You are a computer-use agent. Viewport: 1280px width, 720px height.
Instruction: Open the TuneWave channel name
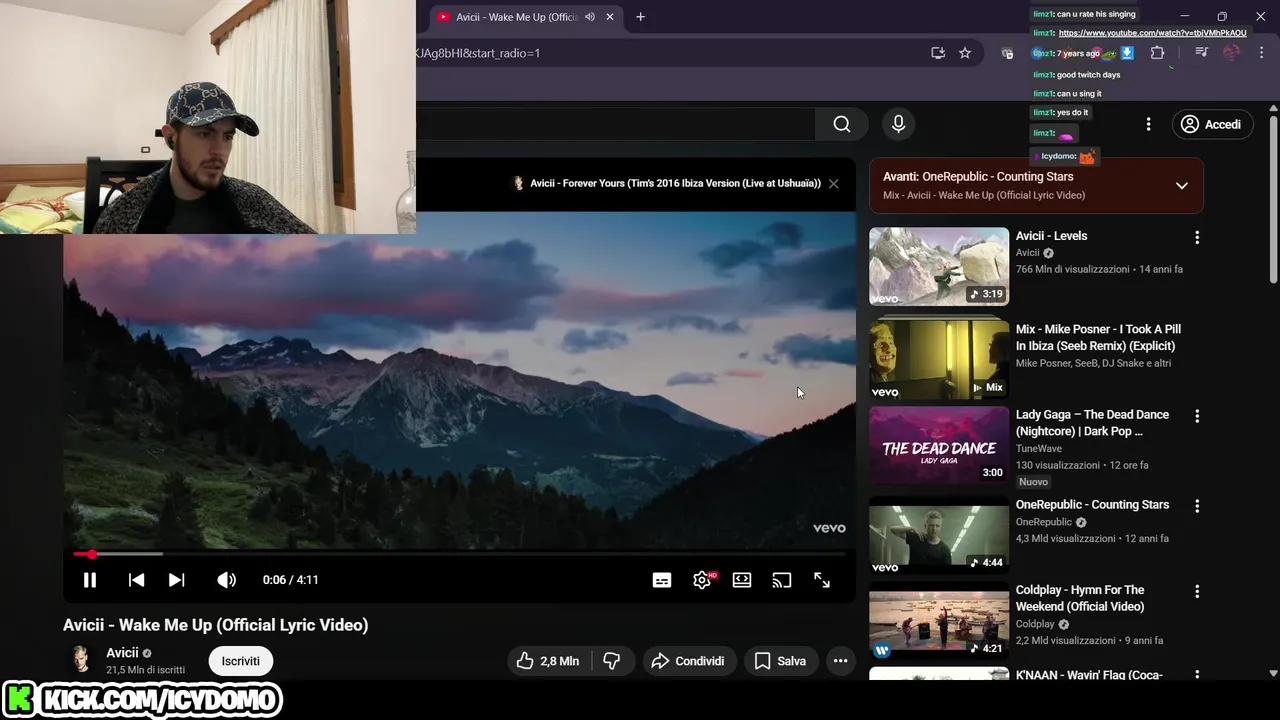tap(1039, 449)
